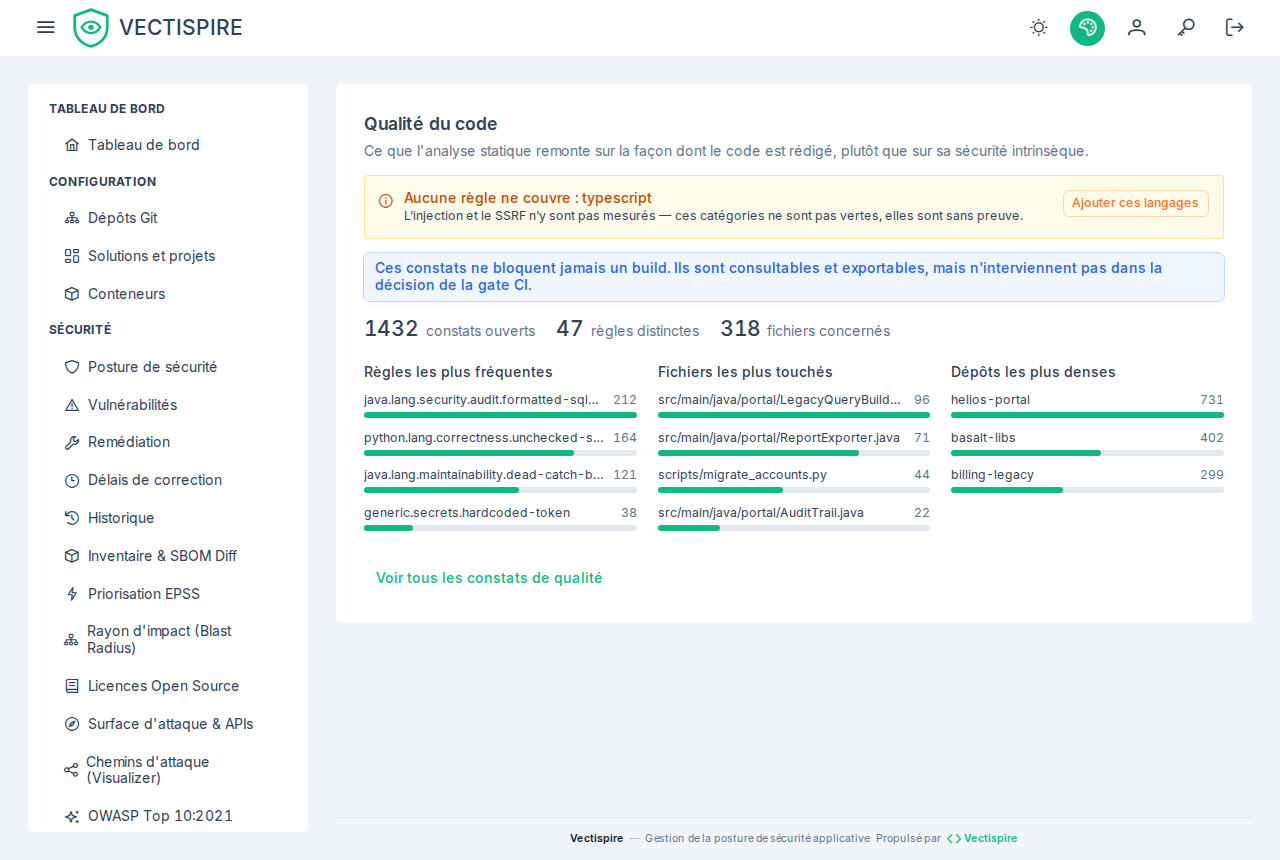Open the user profile icon
This screenshot has width=1280, height=860.
[1136, 27]
